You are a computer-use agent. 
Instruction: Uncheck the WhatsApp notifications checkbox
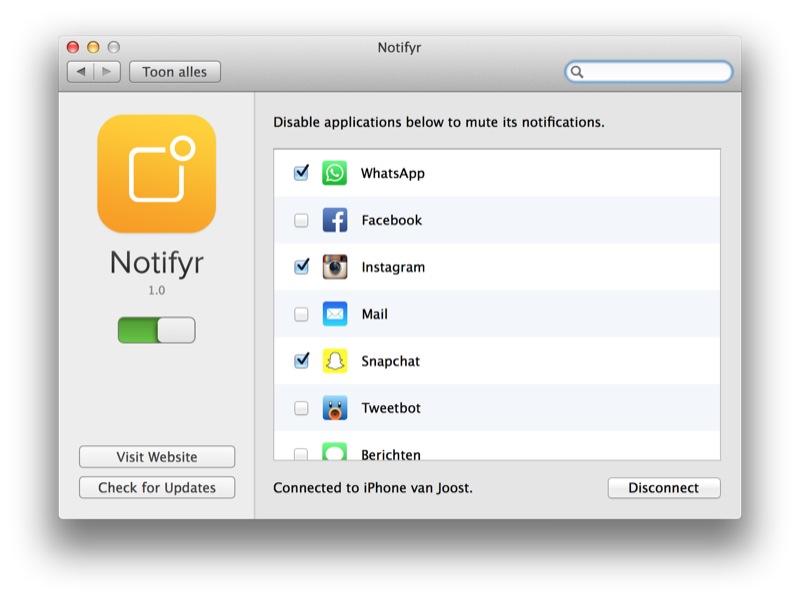(x=301, y=173)
